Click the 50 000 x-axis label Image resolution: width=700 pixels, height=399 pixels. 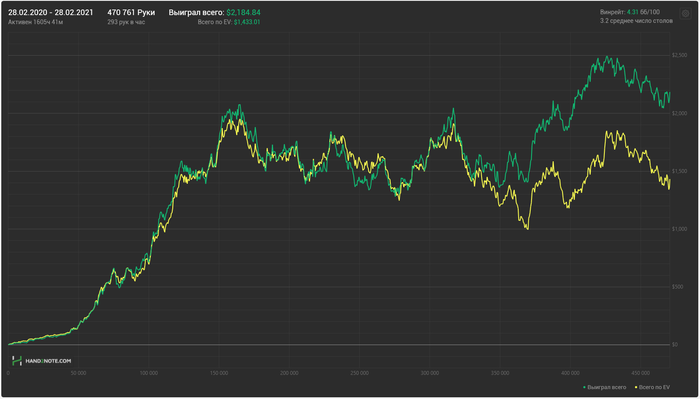point(79,373)
